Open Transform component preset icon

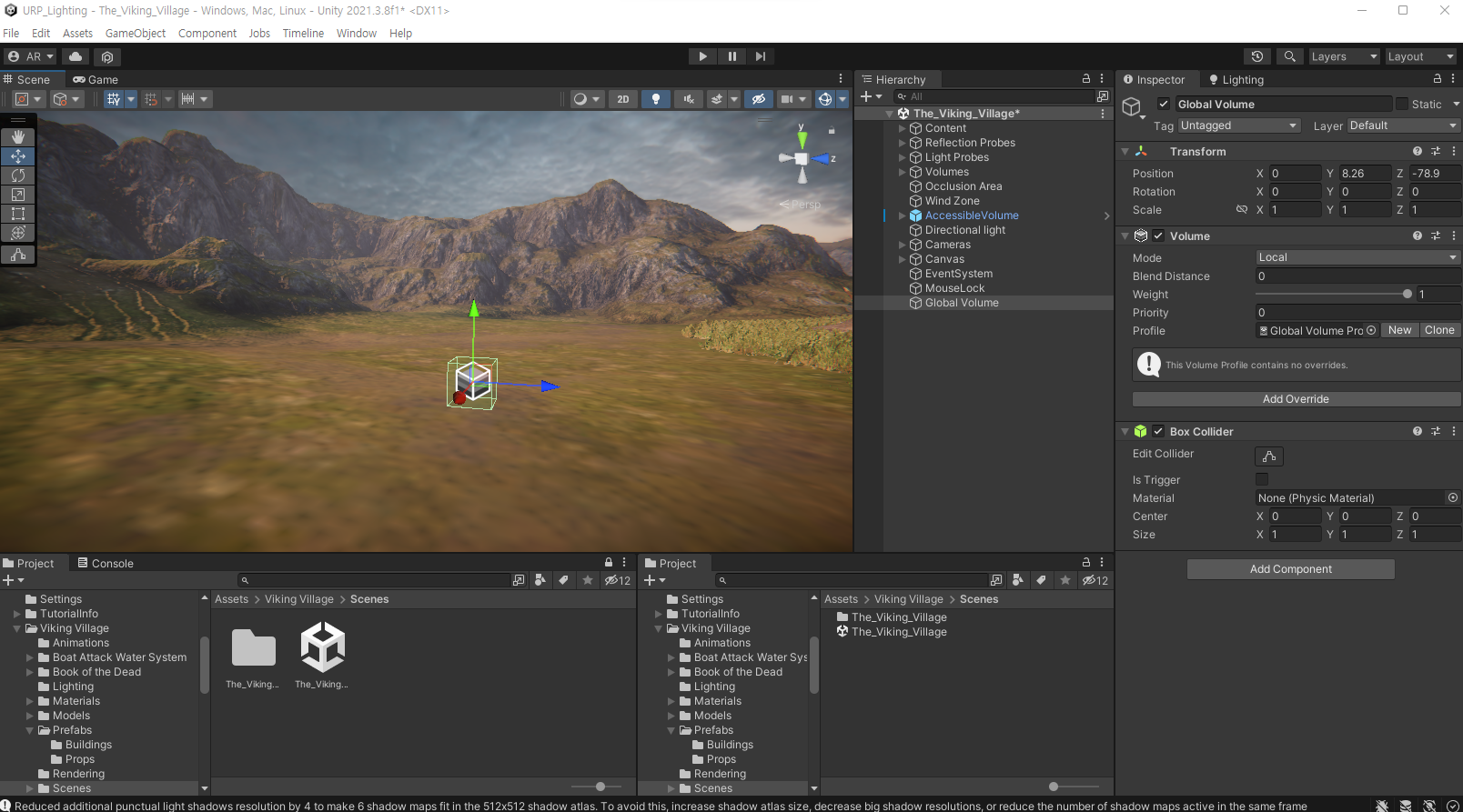(x=1436, y=151)
